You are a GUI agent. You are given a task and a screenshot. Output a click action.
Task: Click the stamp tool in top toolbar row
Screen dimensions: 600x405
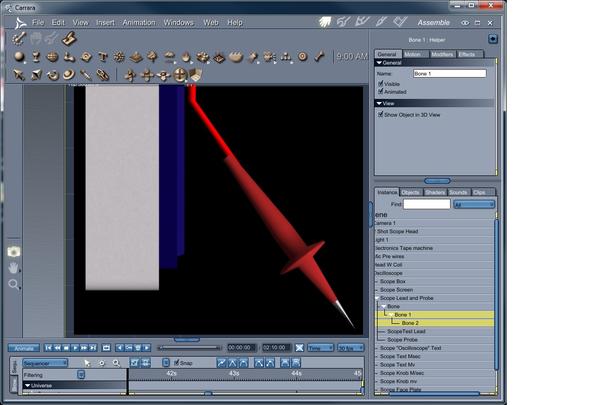click(69, 38)
